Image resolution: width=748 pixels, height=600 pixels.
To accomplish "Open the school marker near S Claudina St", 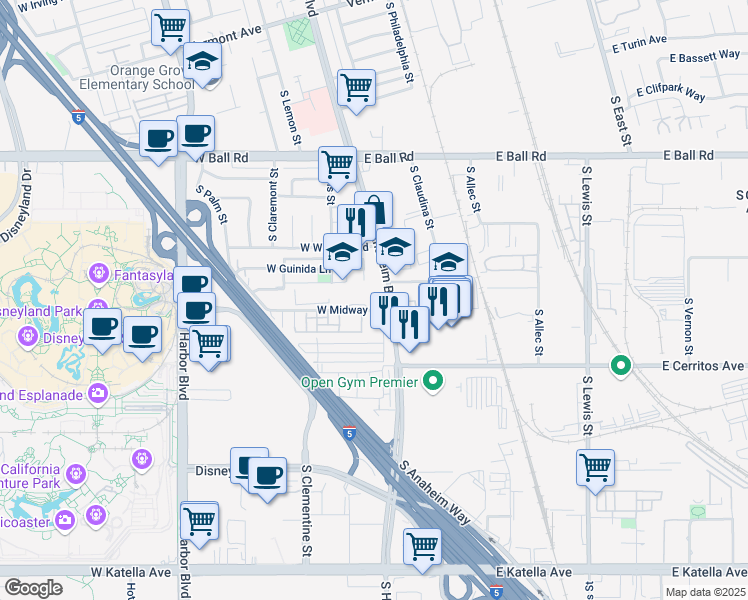I will [448, 261].
